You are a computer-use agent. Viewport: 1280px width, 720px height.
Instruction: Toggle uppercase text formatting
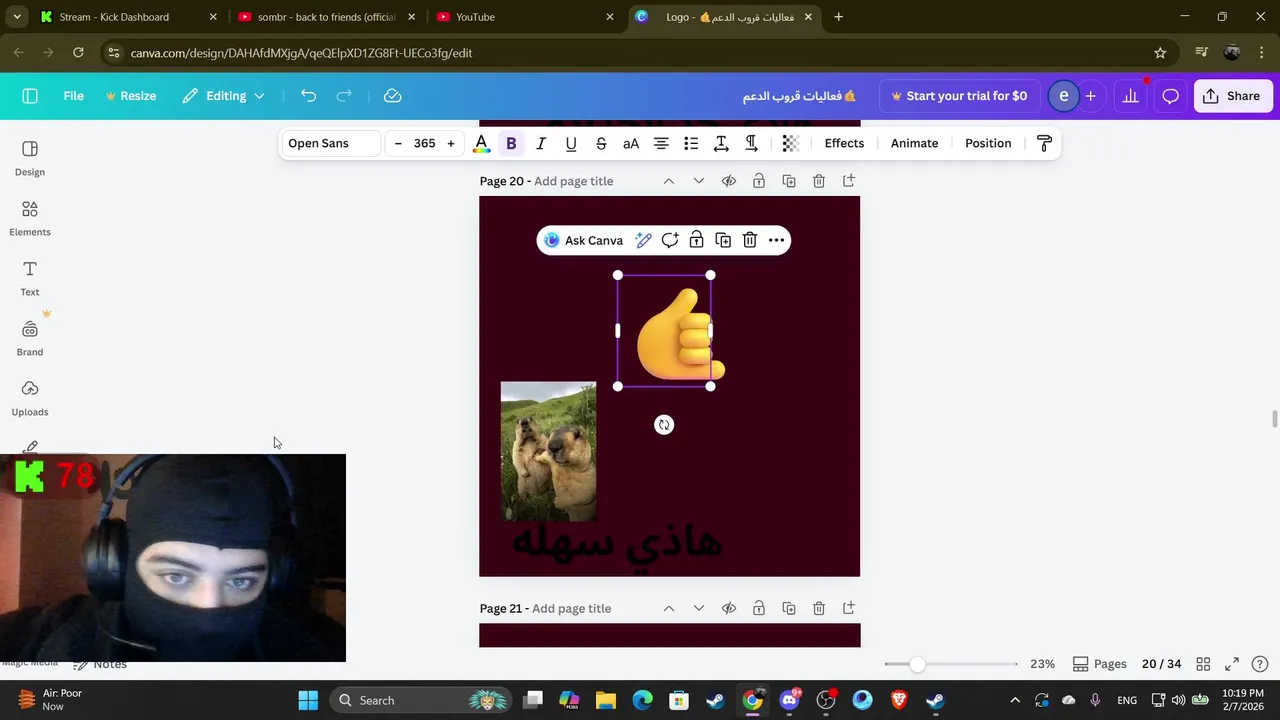(631, 143)
